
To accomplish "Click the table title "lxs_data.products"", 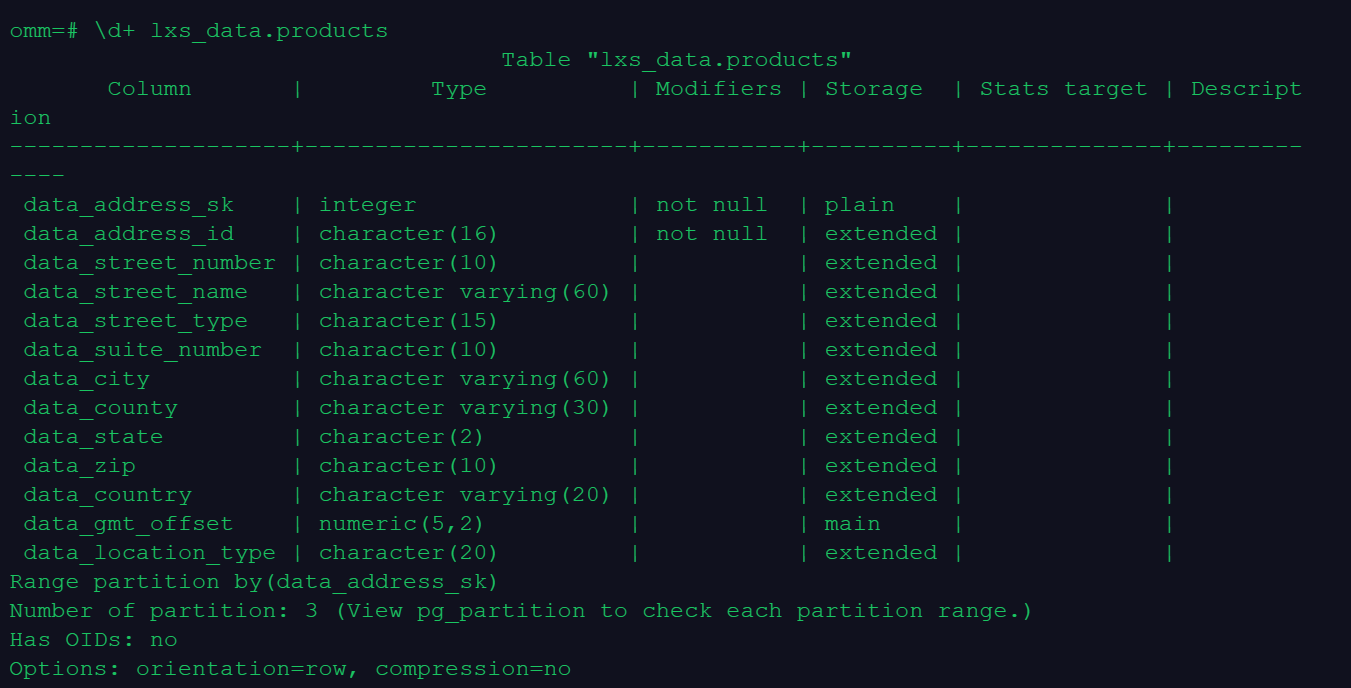I will click(x=676, y=60).
